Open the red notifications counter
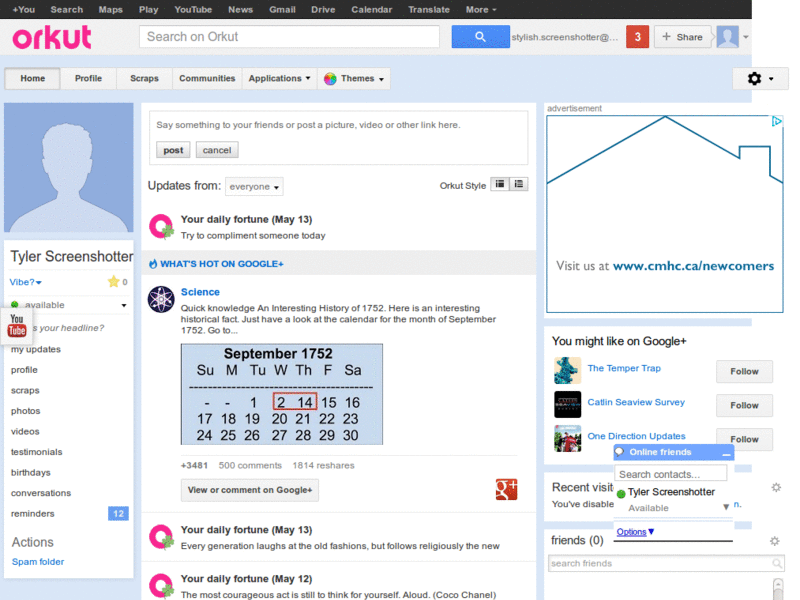 (637, 37)
